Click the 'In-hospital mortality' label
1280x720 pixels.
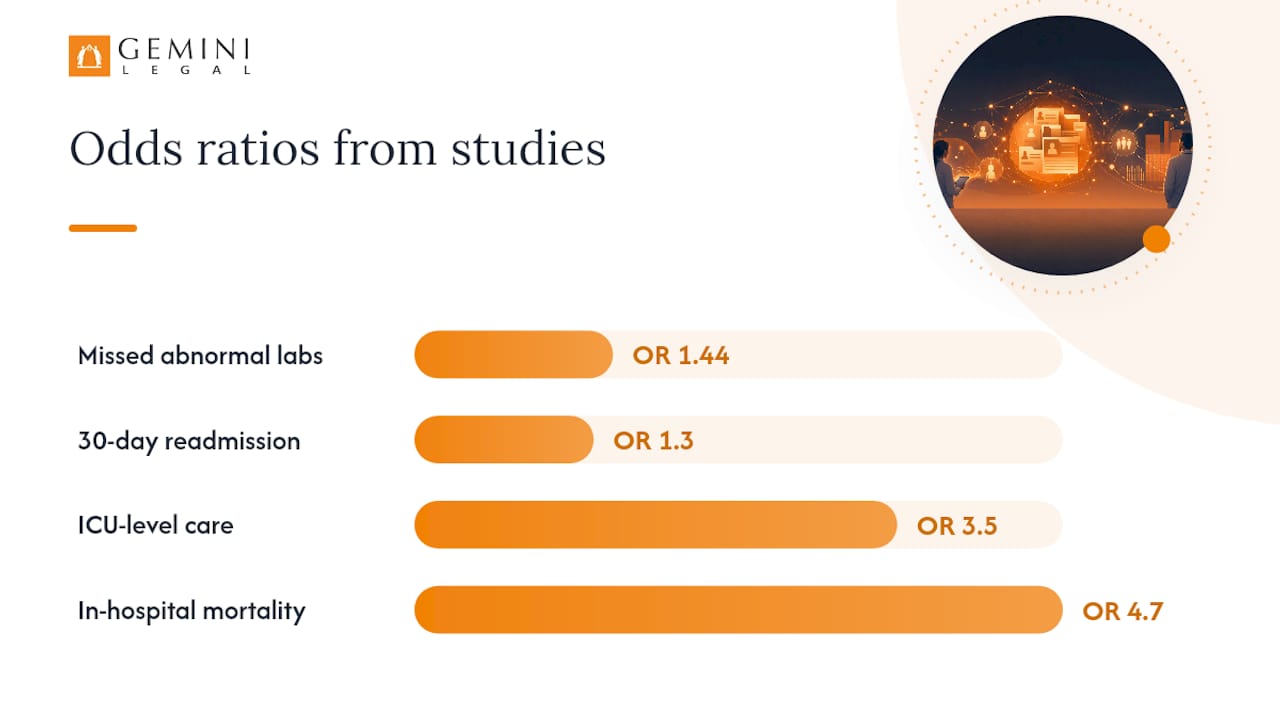(191, 611)
